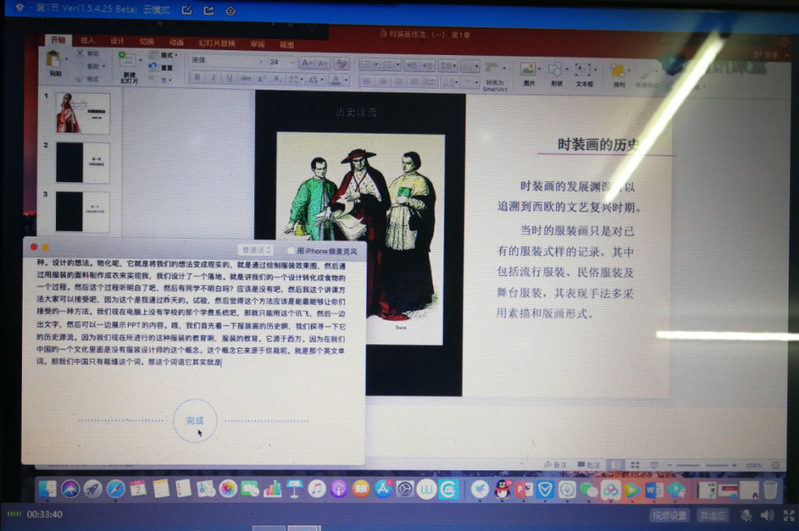Click the 完成 button in dictation window
The image size is (799, 531).
click(195, 420)
